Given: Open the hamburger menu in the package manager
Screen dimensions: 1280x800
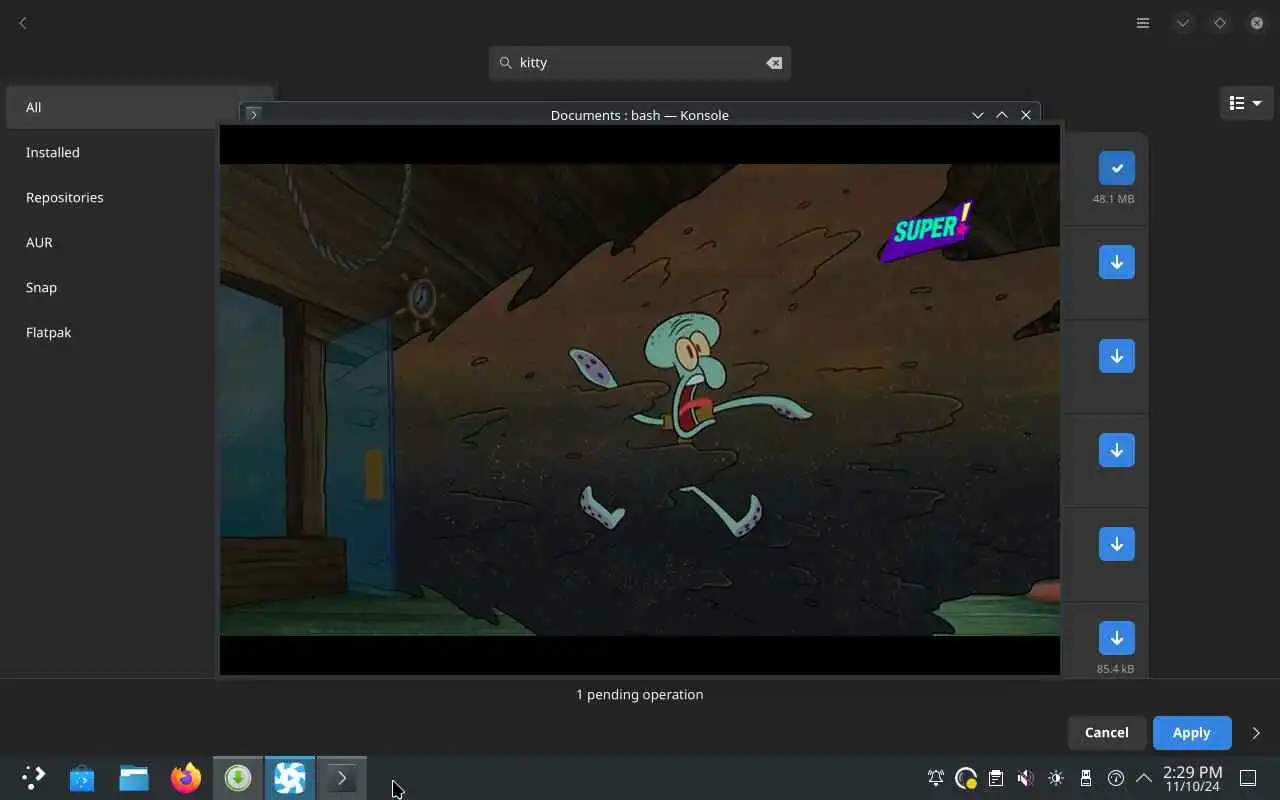Looking at the screenshot, I should (x=1143, y=23).
